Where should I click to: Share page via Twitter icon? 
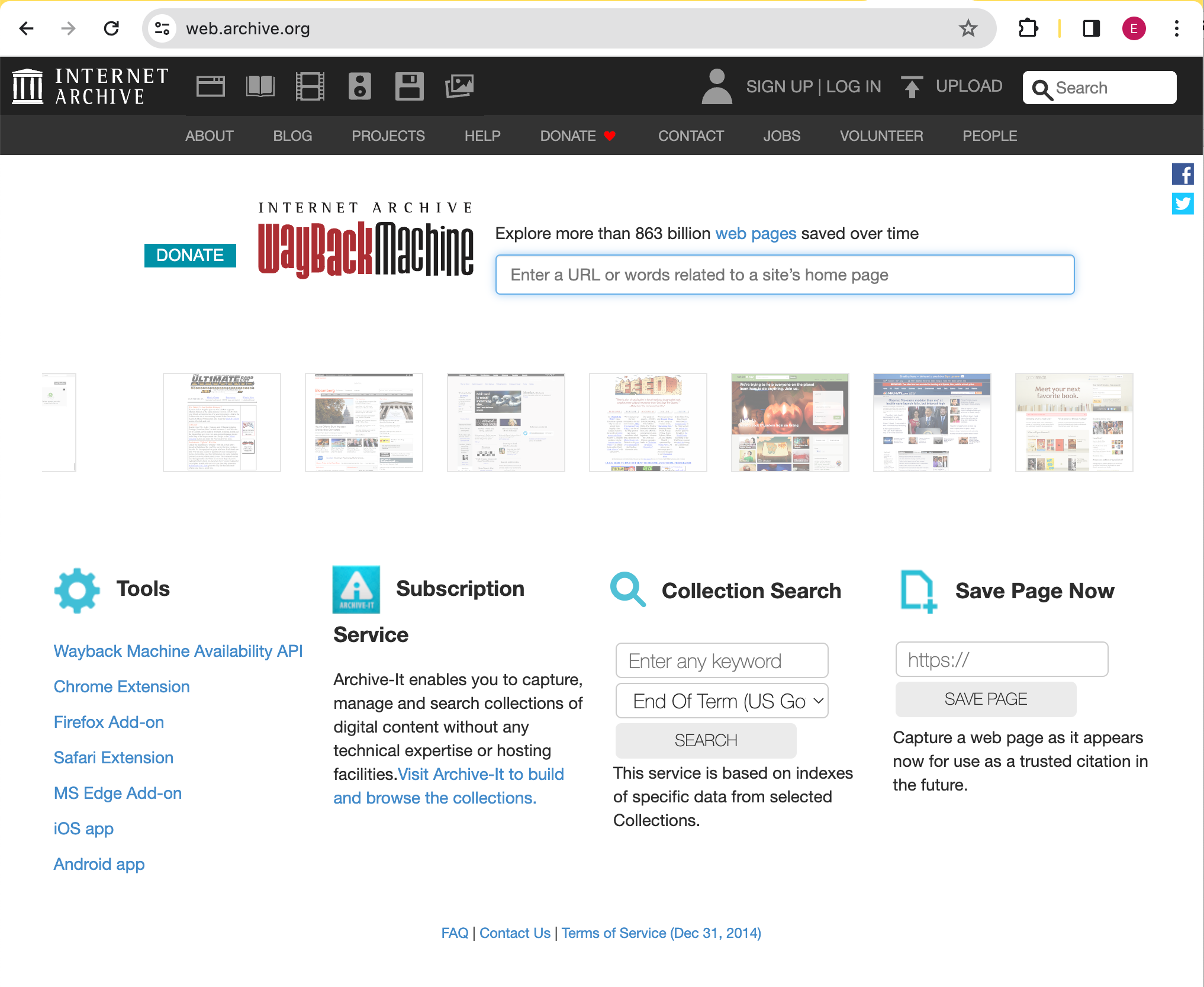point(1182,204)
